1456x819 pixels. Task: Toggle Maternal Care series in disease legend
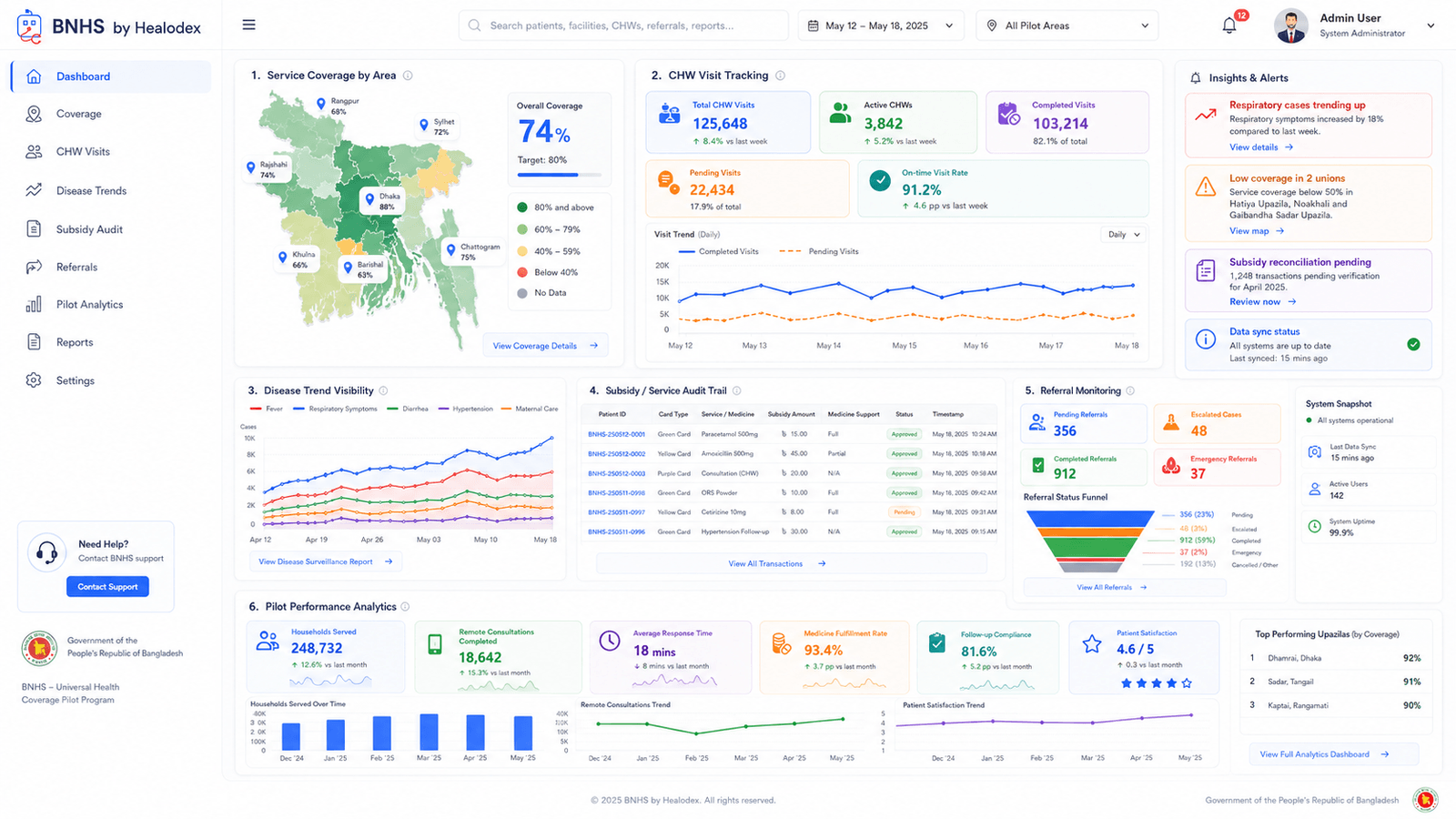(x=530, y=409)
